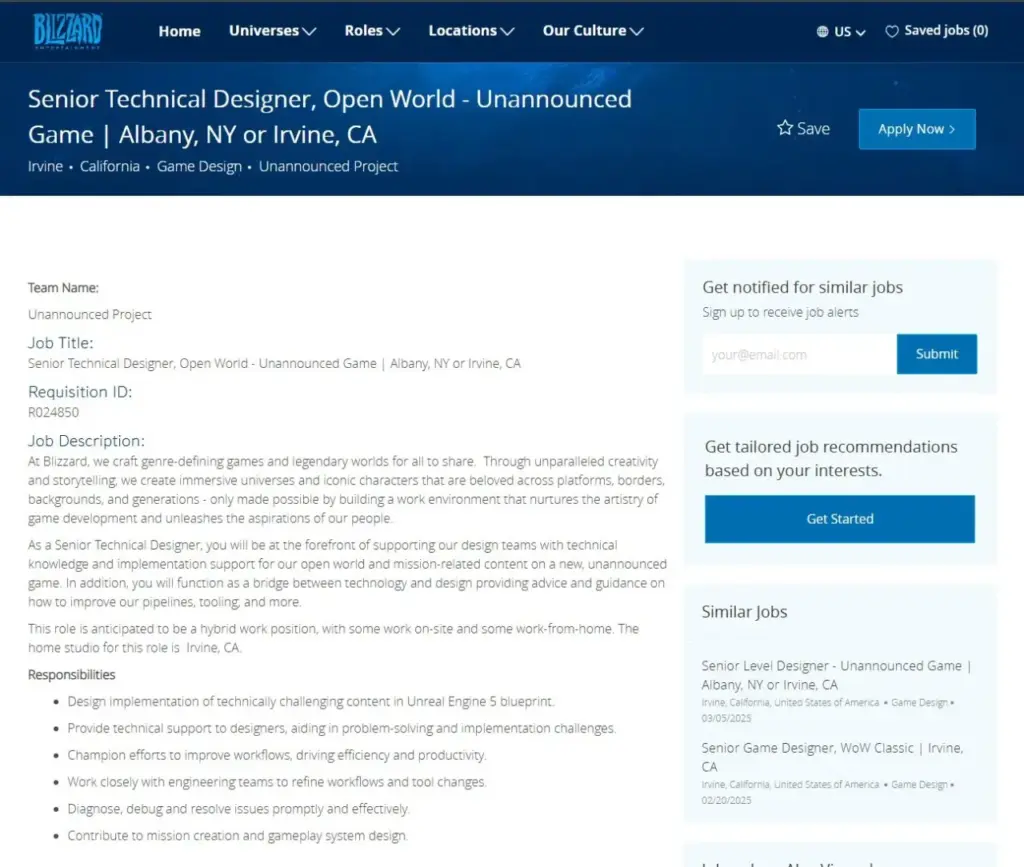Viewport: 1024px width, 867px height.
Task: Click the Requisition ID label
Action: pos(80,392)
